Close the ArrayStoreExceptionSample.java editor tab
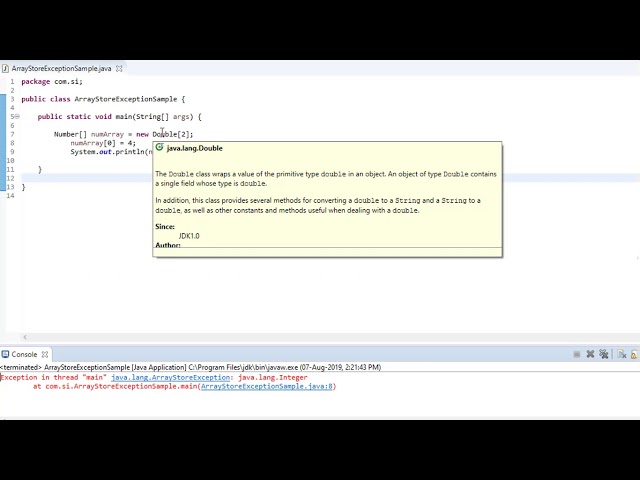This screenshot has height=480, width=640. pyautogui.click(x=119, y=69)
